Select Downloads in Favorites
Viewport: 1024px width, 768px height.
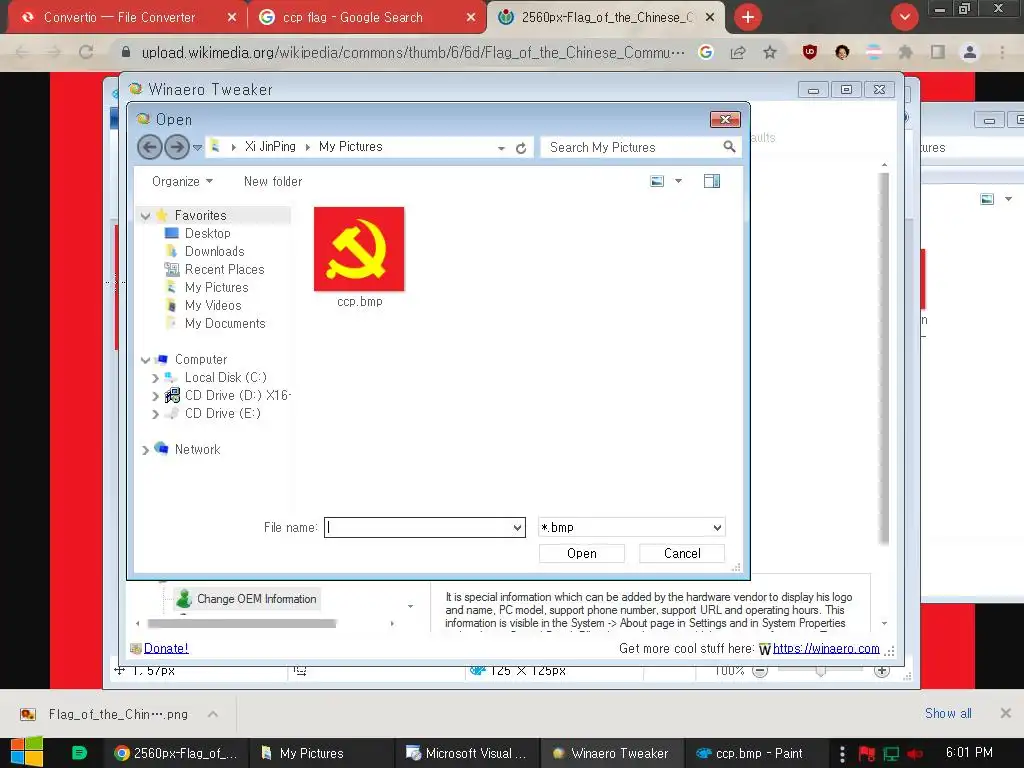tap(214, 251)
